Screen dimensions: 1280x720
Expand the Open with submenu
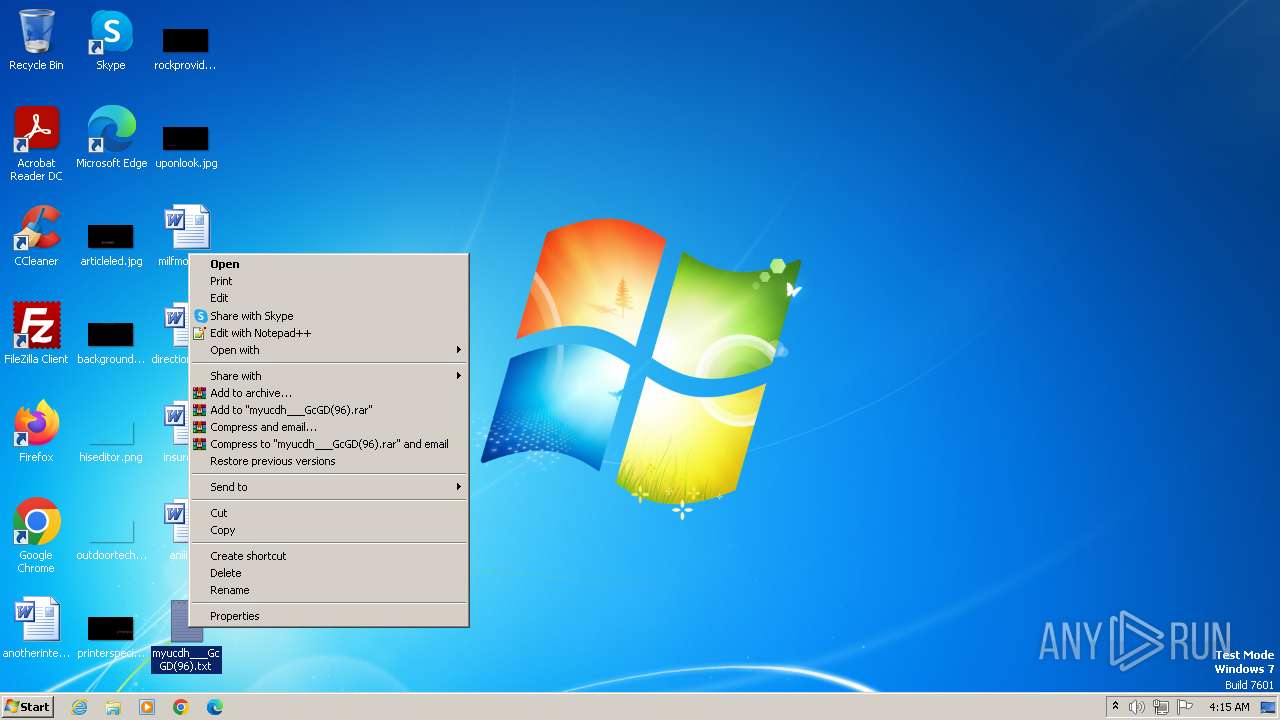(329, 350)
